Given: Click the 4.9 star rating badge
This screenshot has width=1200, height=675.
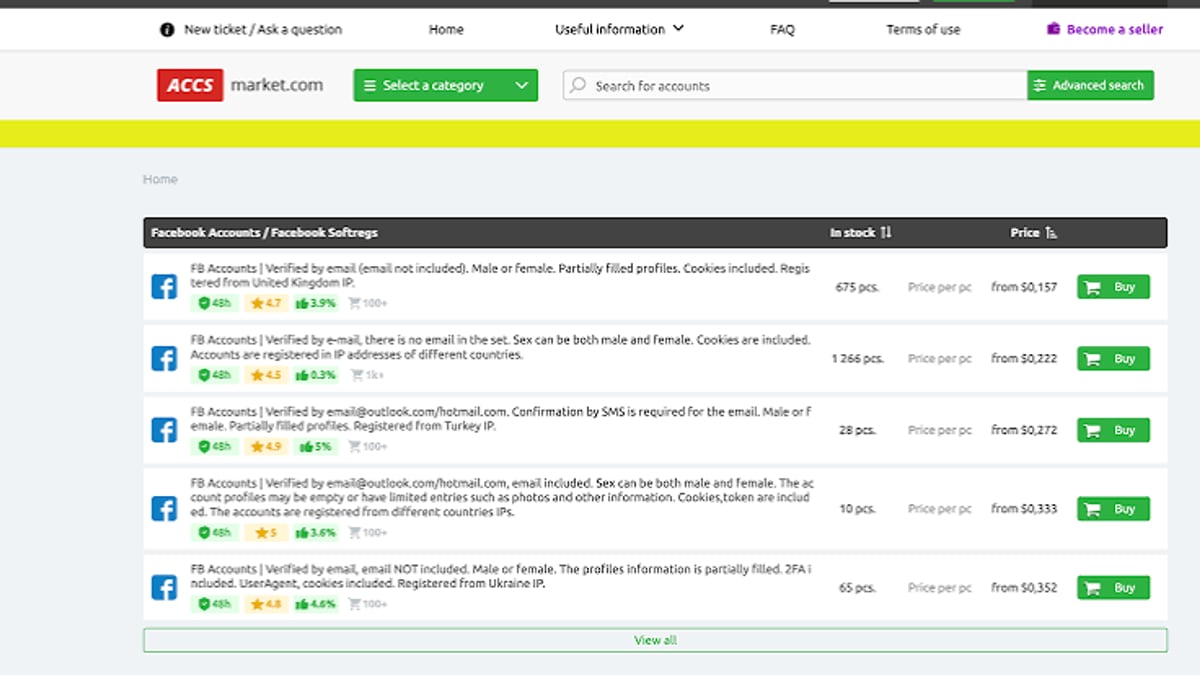Looking at the screenshot, I should 266,447.
